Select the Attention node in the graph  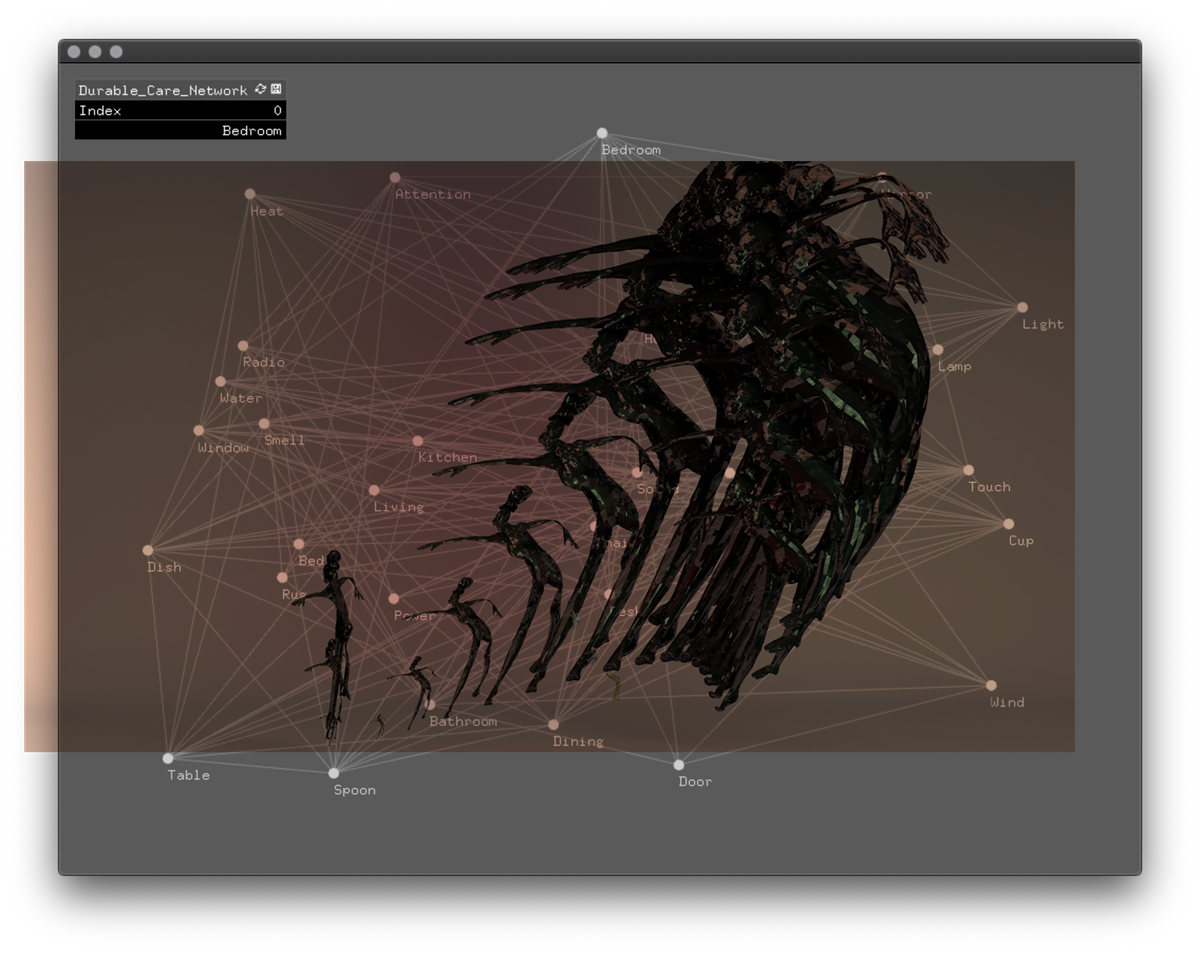(397, 177)
